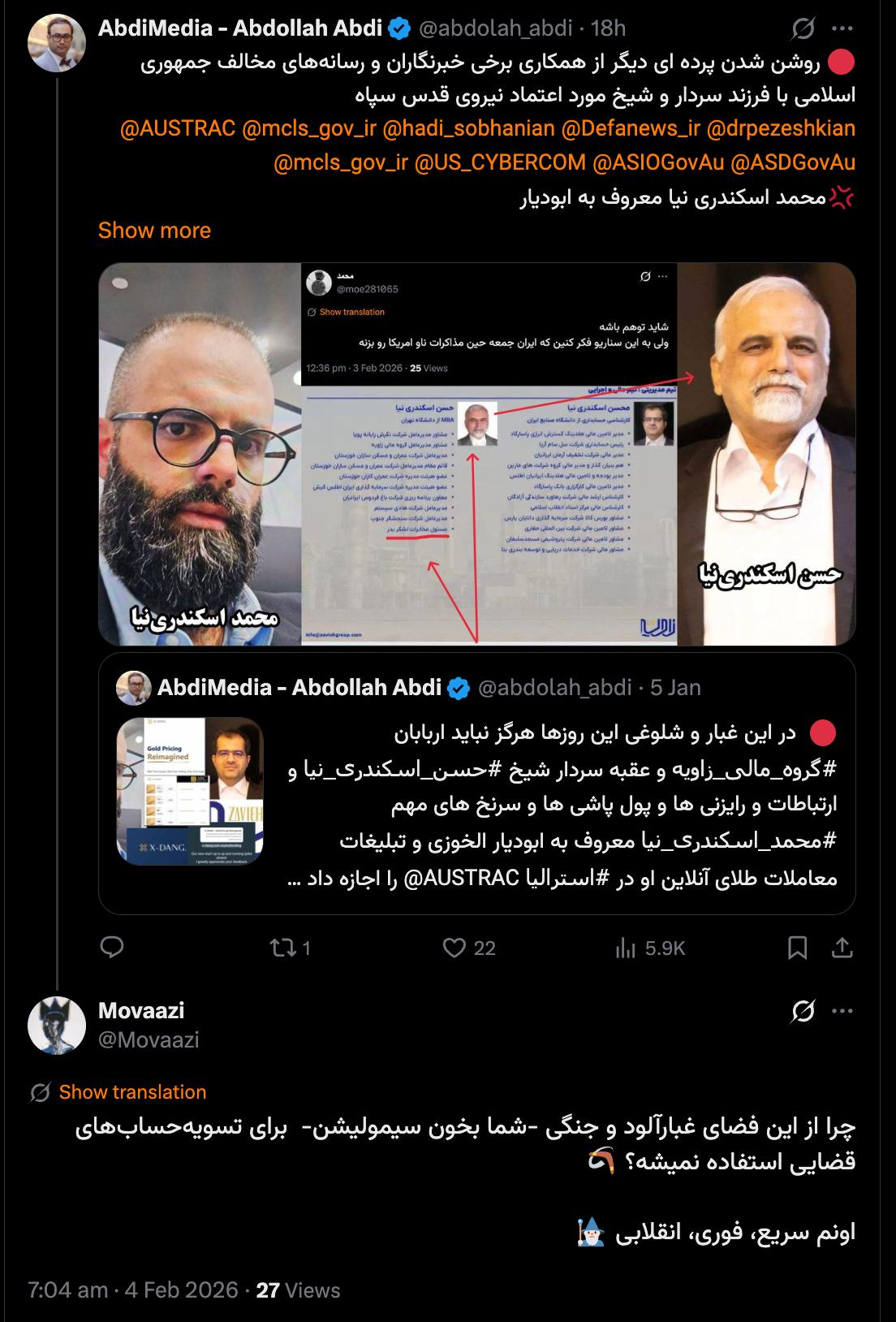Open the more options menu on Abdi's post
Screen dimensions: 896x1322
coord(842,30)
